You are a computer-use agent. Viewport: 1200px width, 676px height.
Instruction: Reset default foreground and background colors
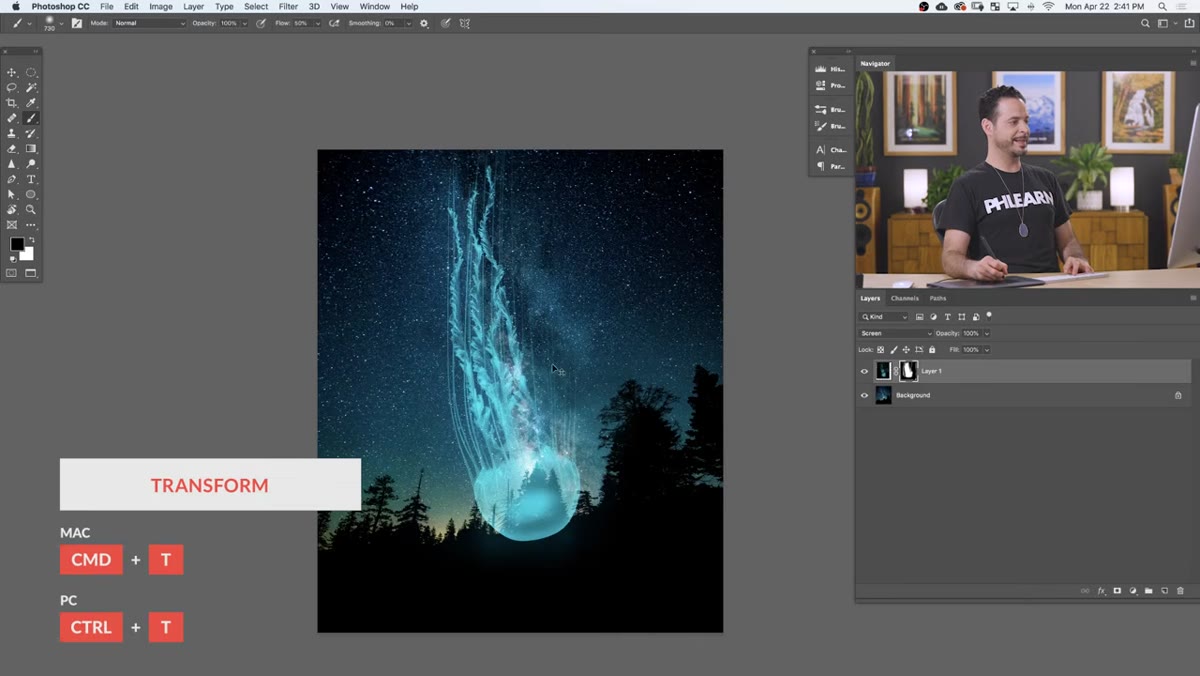(x=13, y=259)
